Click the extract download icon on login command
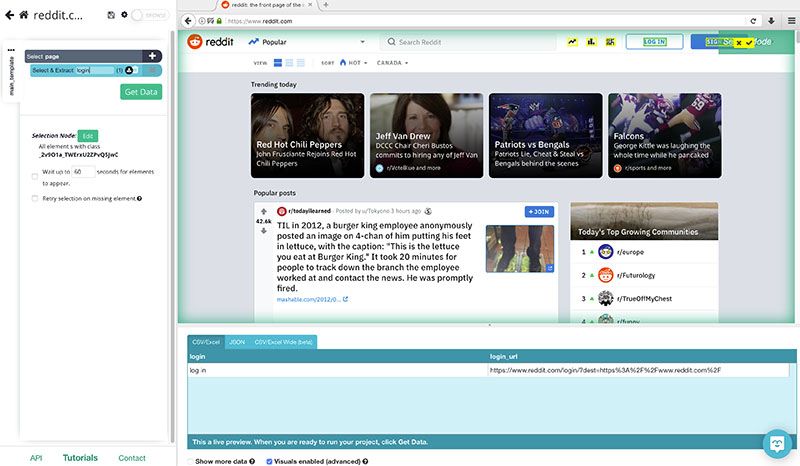Screen dimensions: 800x466 coord(129,70)
